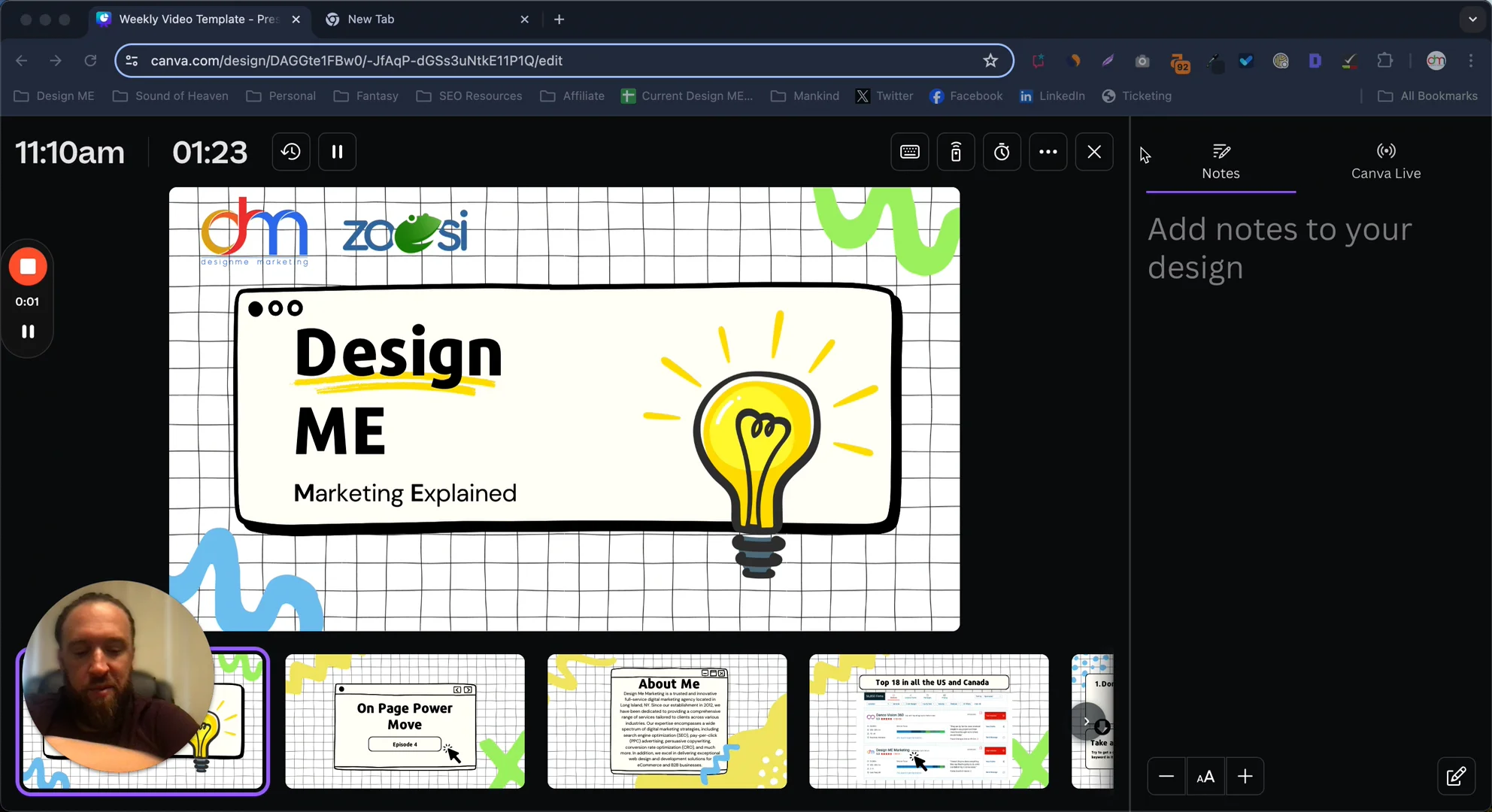Screen dimensions: 1492x812
Task: Switch to the Notes tab
Action: coord(1220,161)
